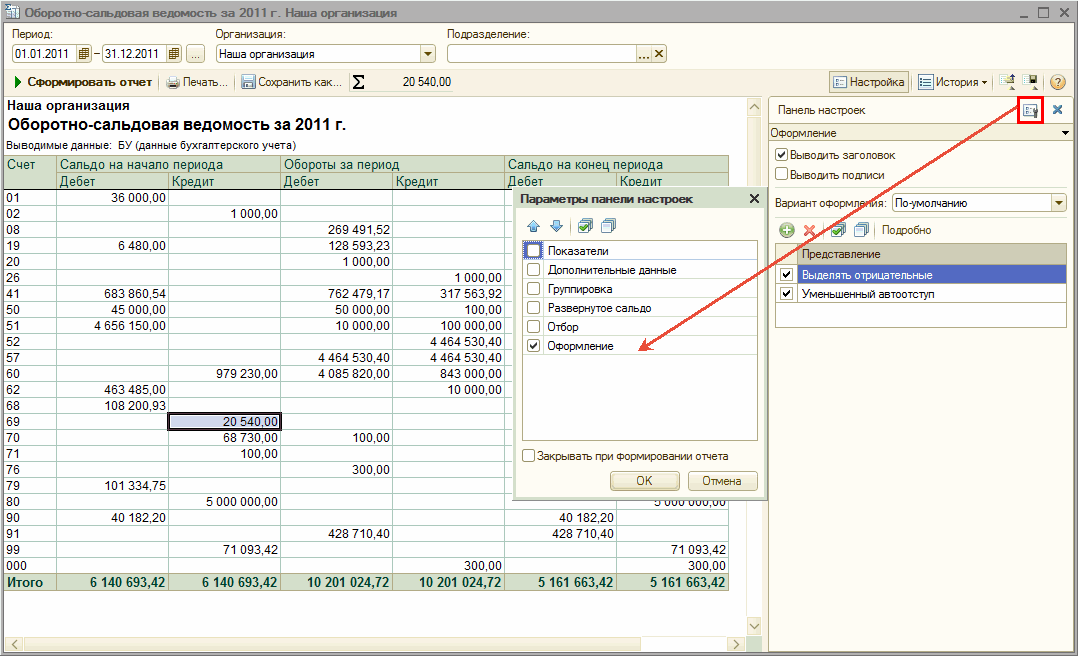Open the Вариант оформления dropdown

1059,203
